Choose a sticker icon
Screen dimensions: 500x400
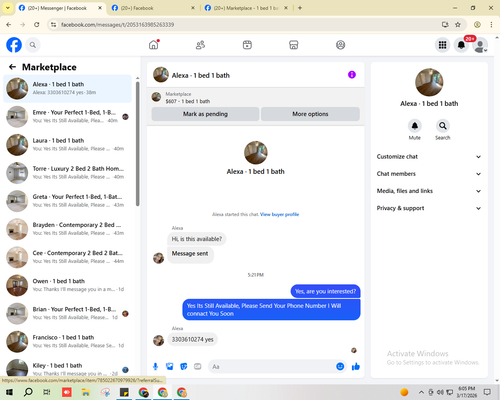click(x=184, y=367)
